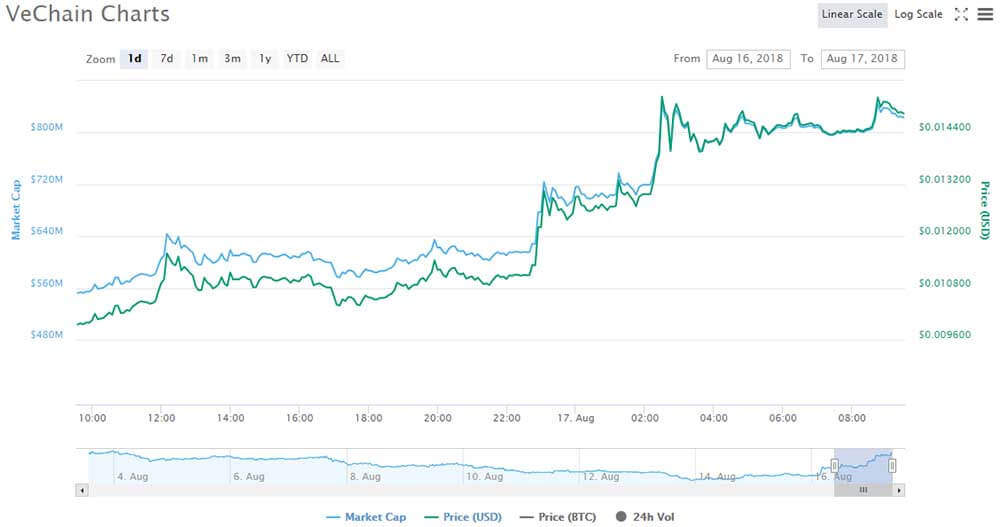Grab the right navigator range handle
The height and width of the screenshot is (527, 1000).
click(x=892, y=466)
